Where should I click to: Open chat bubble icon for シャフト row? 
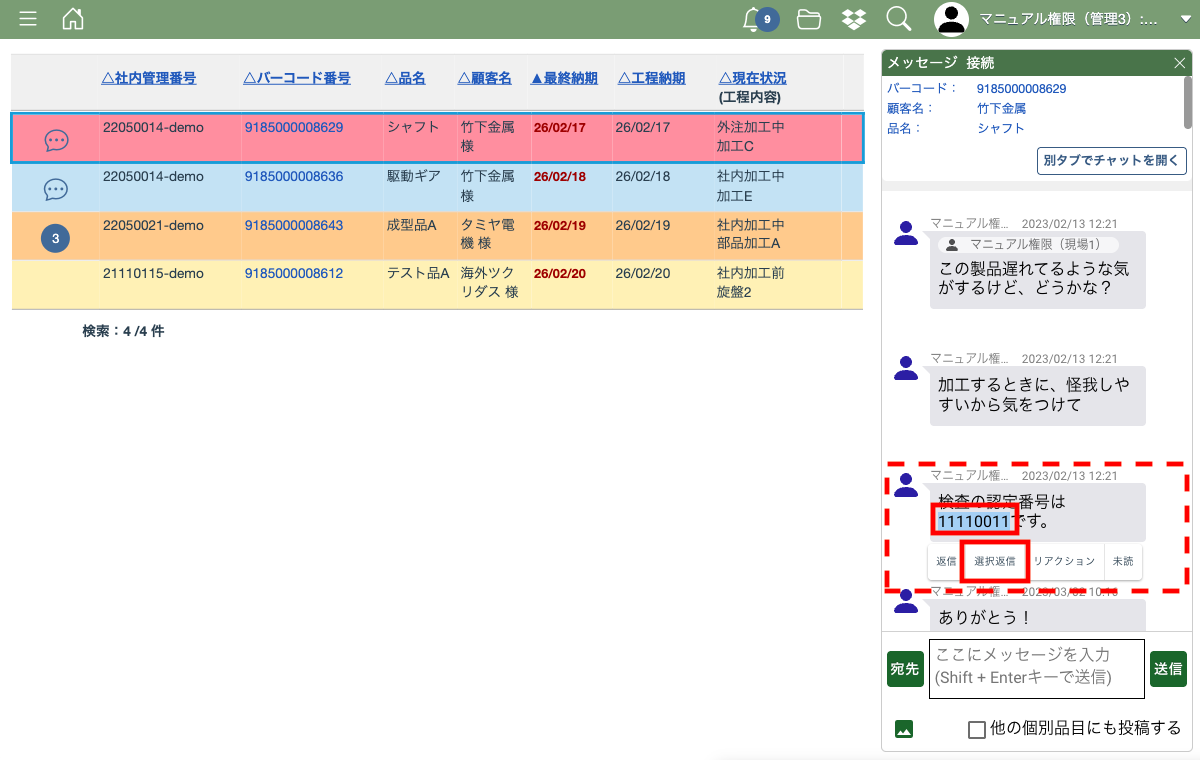click(57, 141)
